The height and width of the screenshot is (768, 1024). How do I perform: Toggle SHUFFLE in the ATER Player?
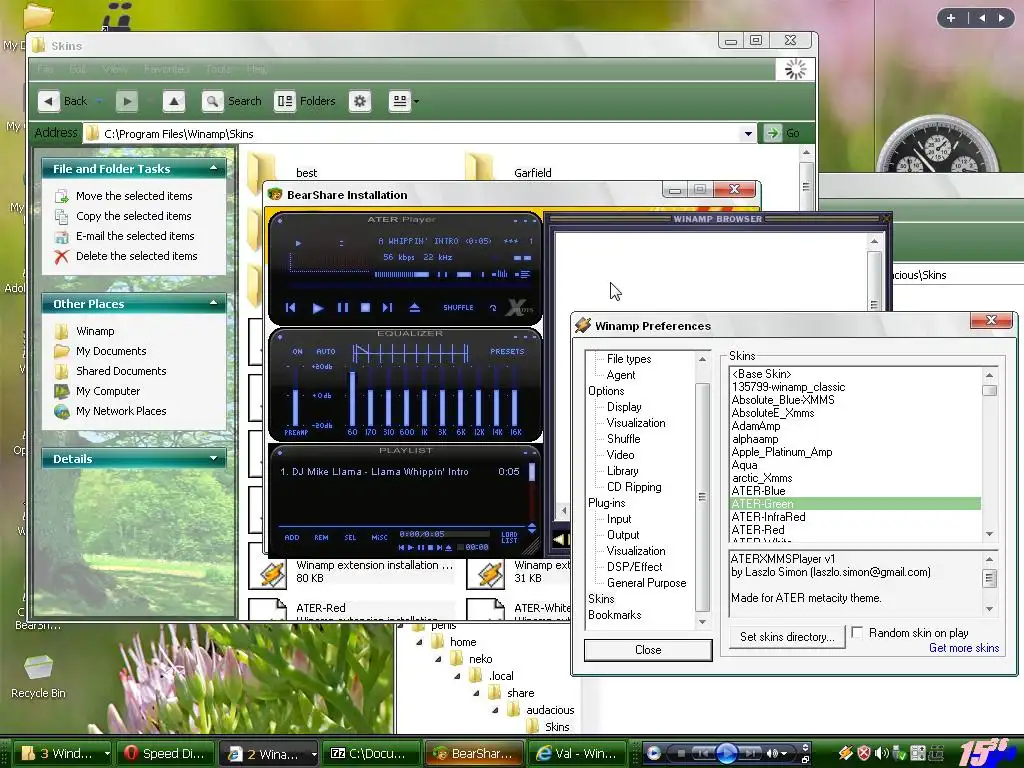tap(458, 308)
